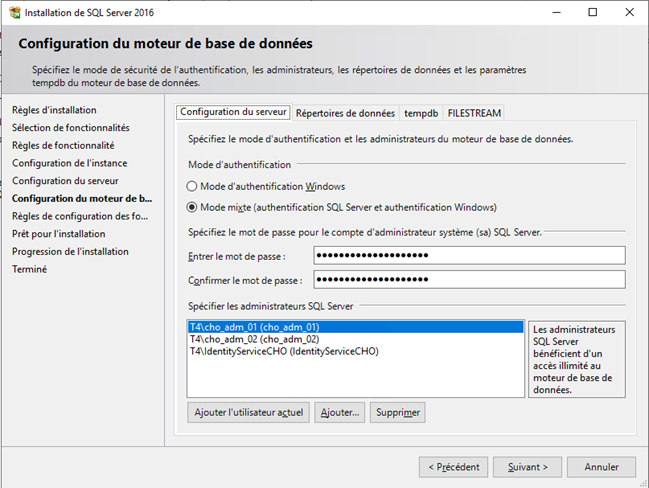Select the Configuration du serveur tab
Viewport: 649px width, 488px height.
(234, 112)
